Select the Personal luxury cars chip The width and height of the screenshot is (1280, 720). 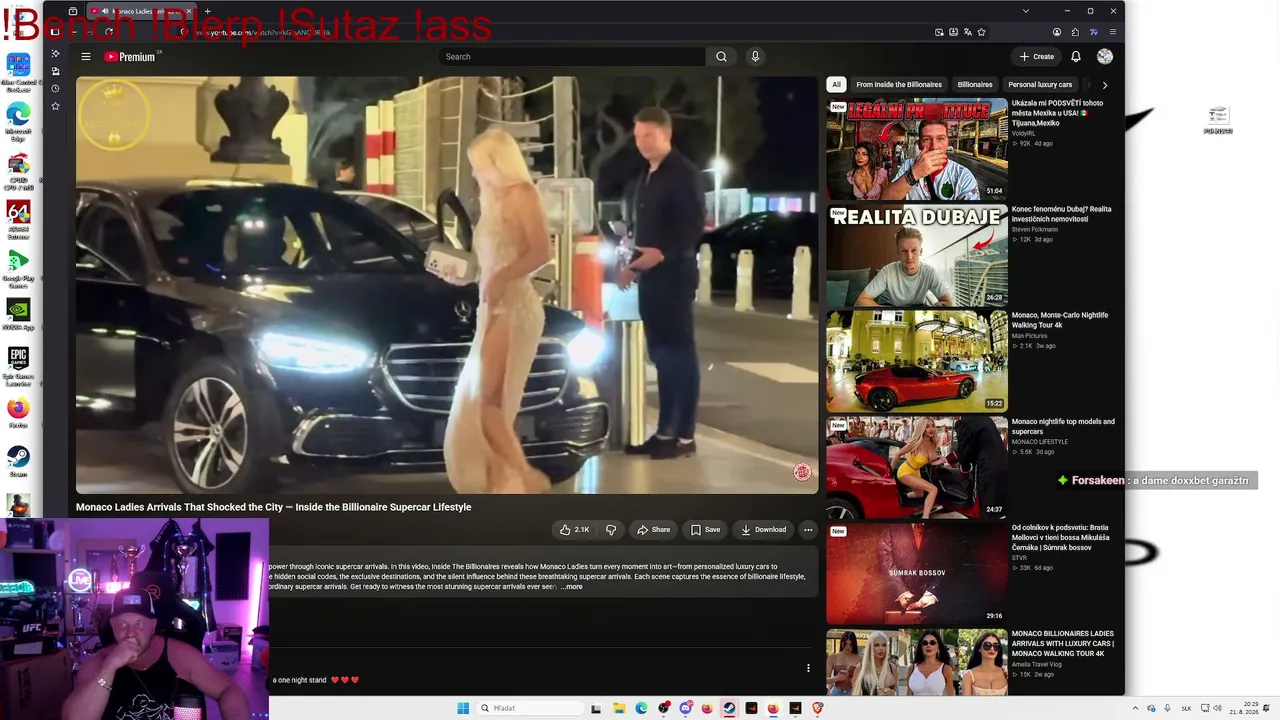[1040, 85]
